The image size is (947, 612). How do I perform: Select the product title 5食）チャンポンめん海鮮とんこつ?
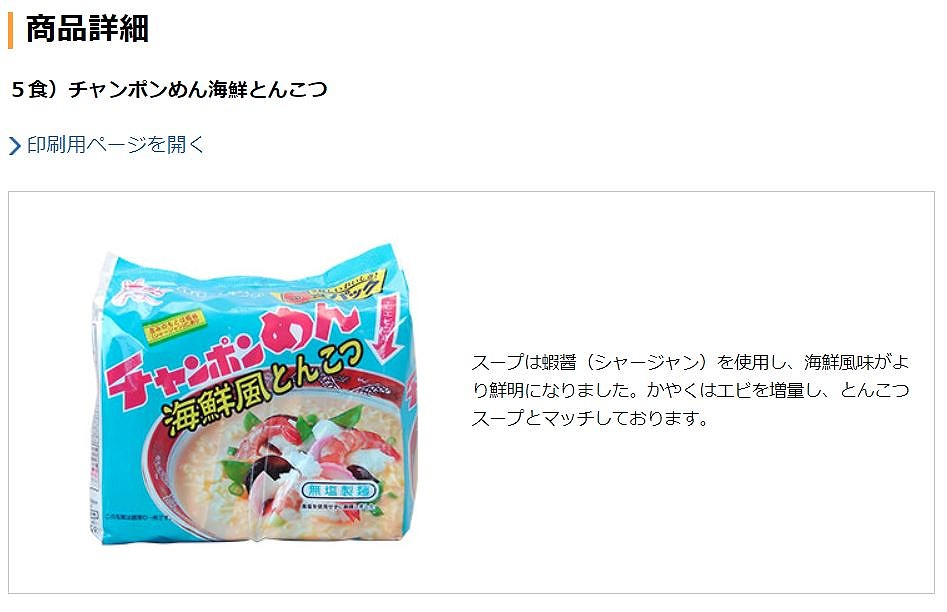pos(170,90)
